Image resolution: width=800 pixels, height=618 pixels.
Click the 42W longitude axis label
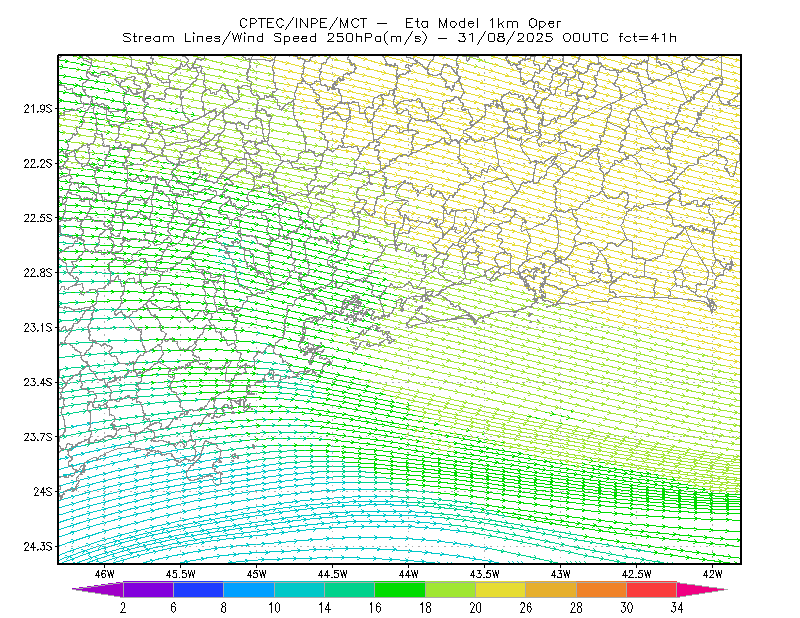click(712, 574)
